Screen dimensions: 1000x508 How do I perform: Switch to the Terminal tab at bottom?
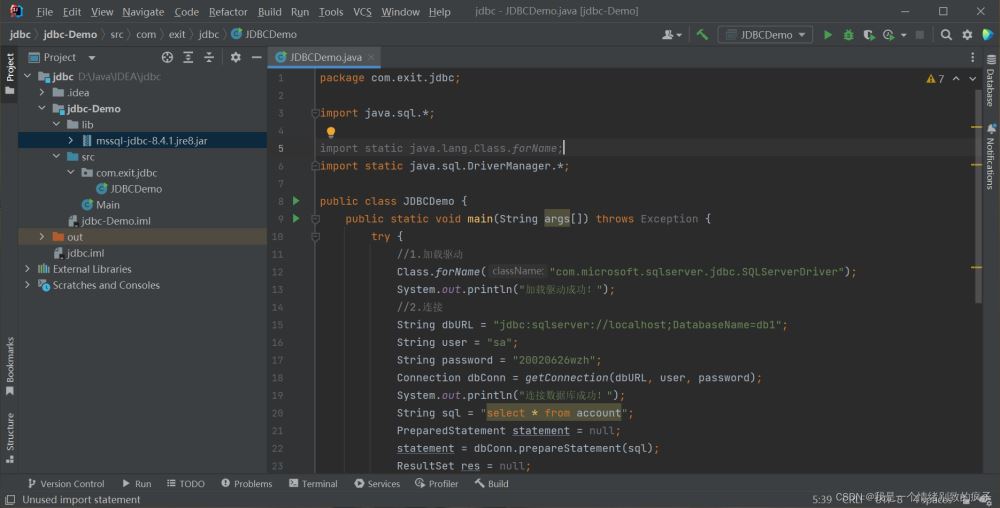coord(313,484)
